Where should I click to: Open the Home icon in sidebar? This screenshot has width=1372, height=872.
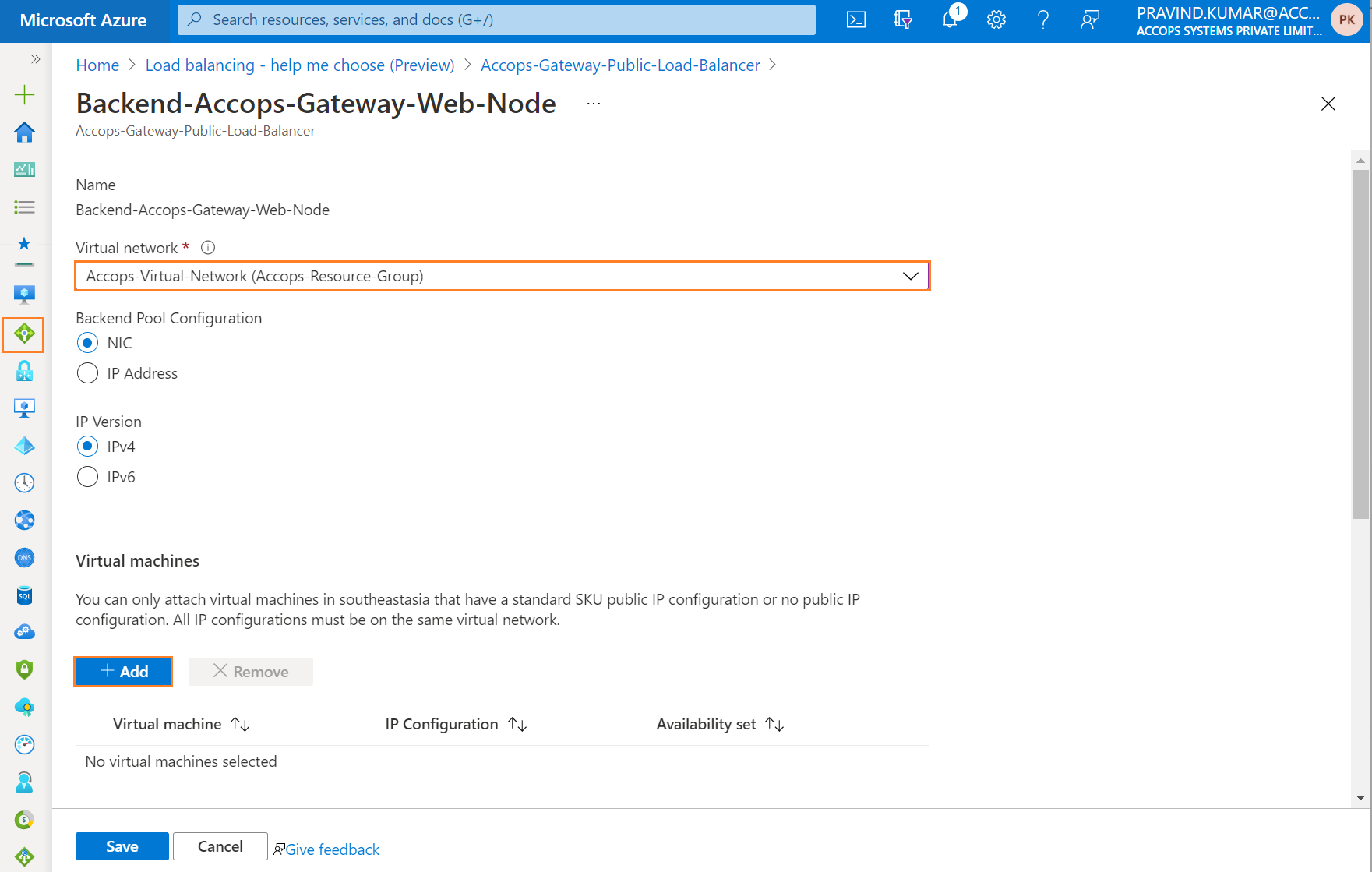(x=24, y=132)
